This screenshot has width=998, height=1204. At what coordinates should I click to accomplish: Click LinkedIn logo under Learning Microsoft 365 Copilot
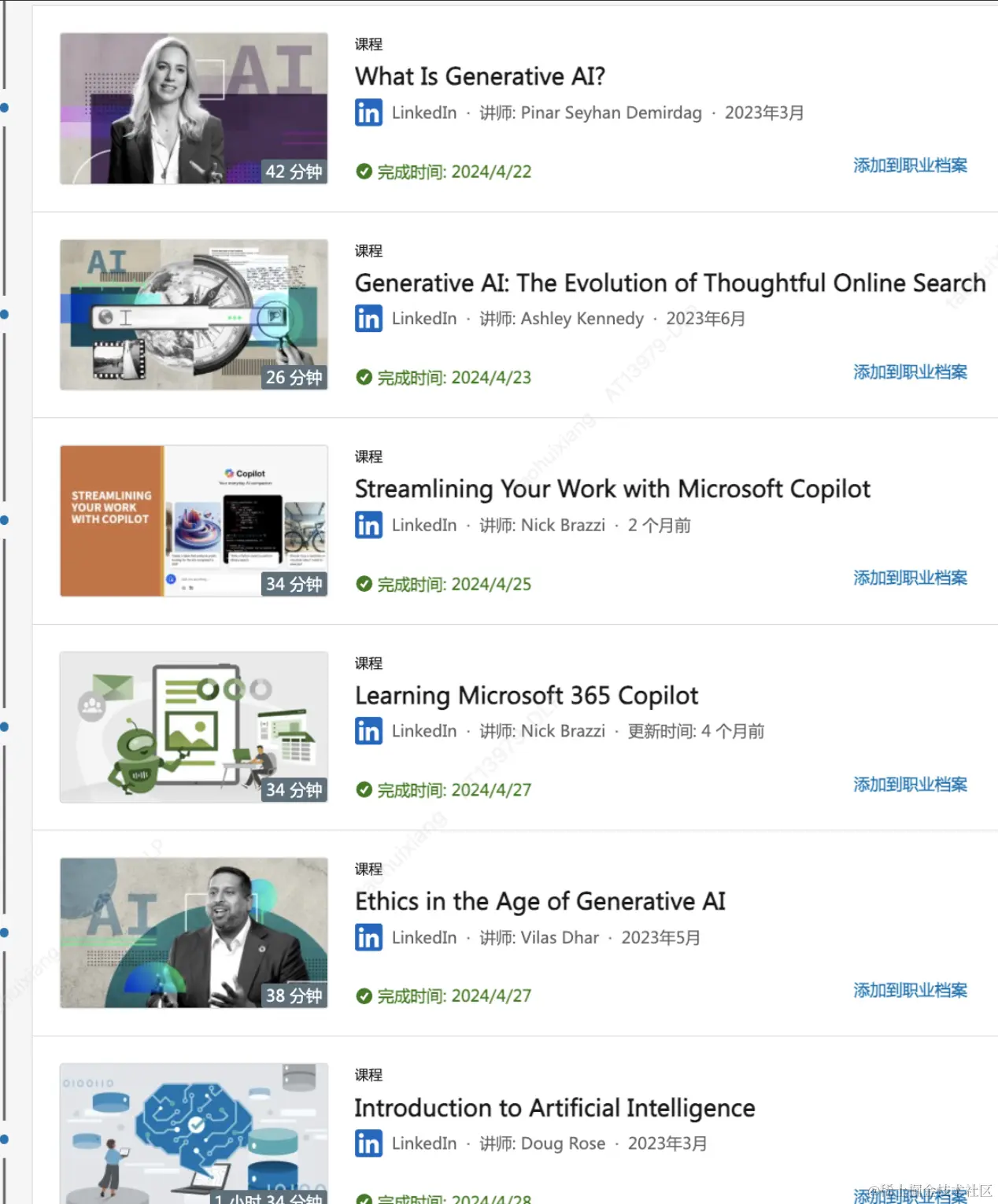[368, 731]
